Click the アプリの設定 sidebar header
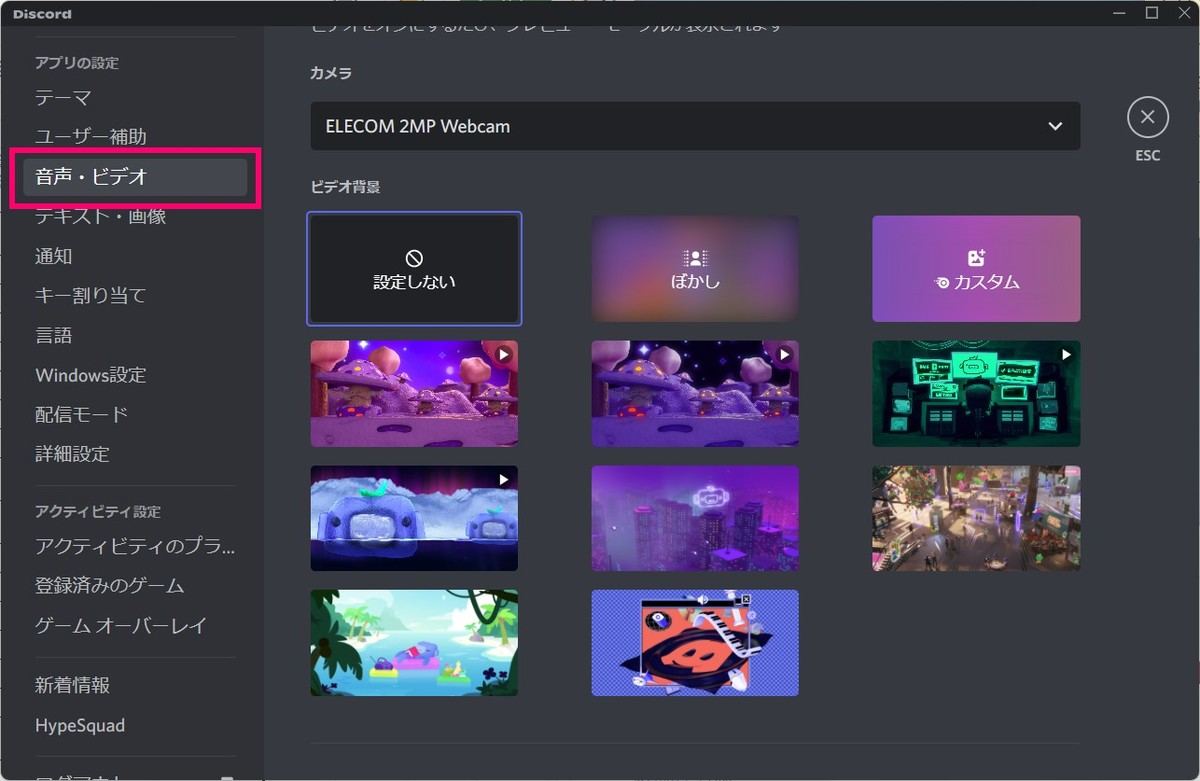Image resolution: width=1200 pixels, height=781 pixels. (x=77, y=63)
